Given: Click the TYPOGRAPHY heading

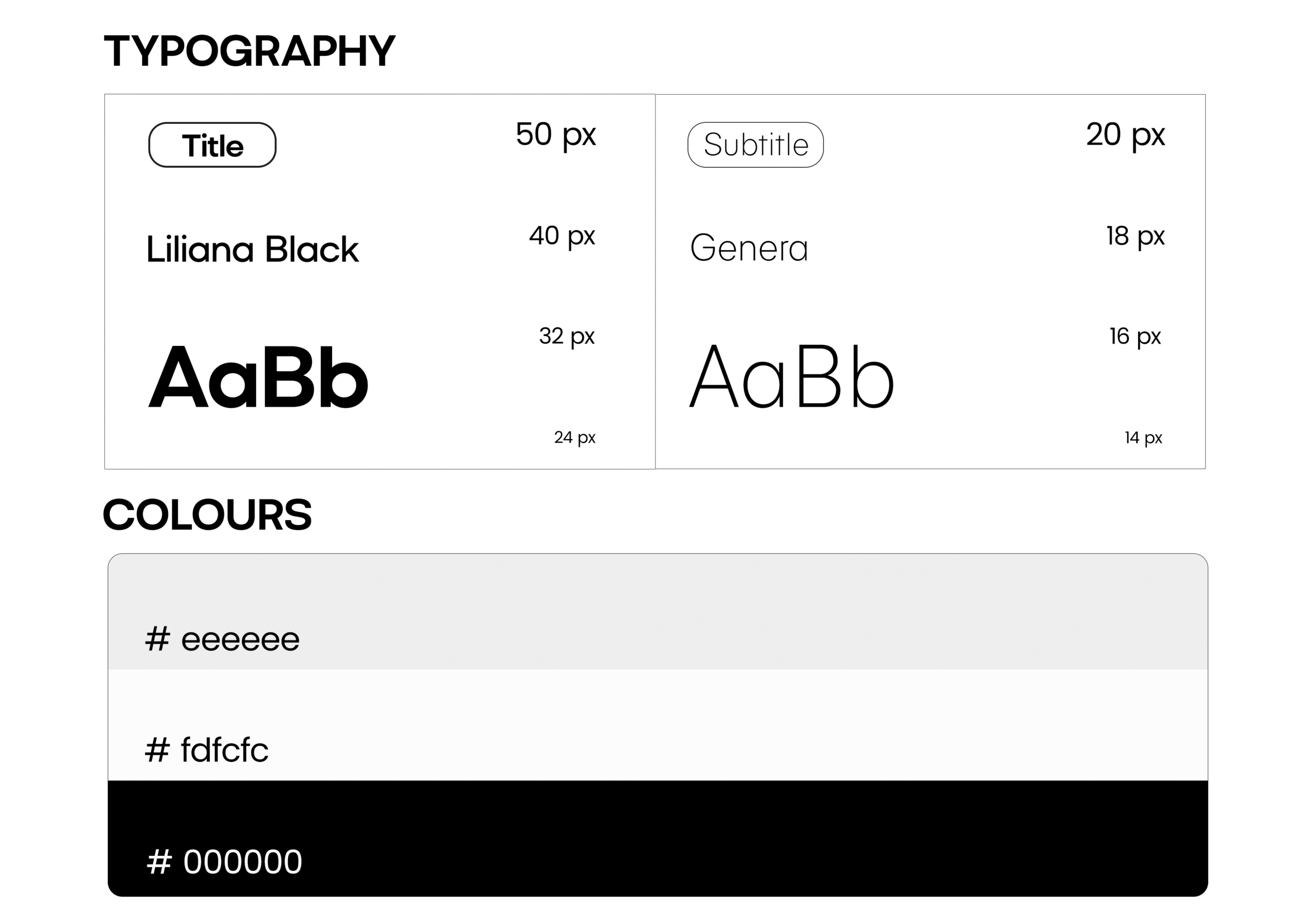Looking at the screenshot, I should (249, 51).
